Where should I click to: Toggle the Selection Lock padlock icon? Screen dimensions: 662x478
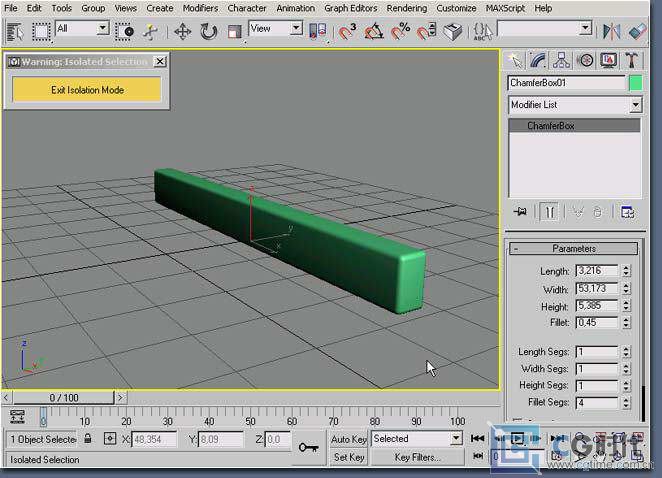coord(88,438)
